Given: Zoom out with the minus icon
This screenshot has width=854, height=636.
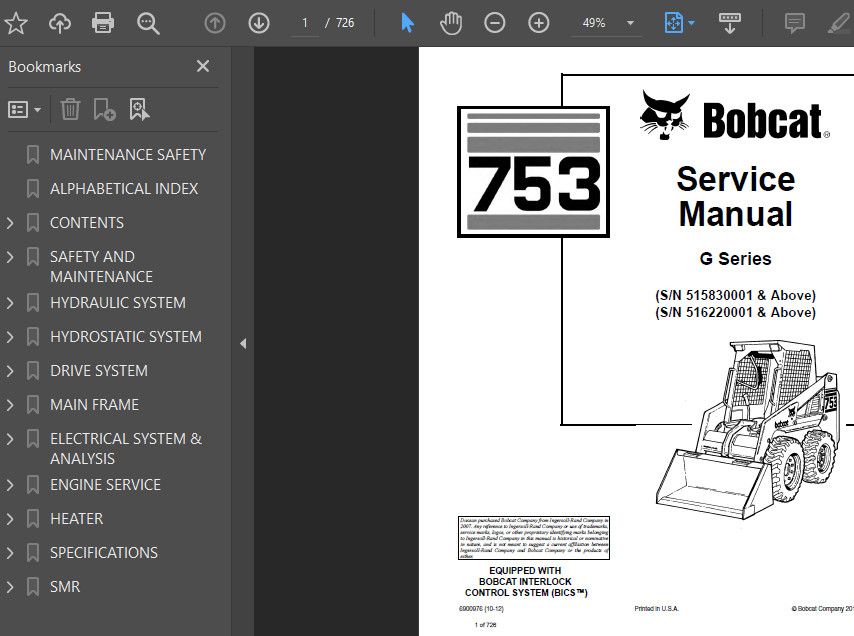Looking at the screenshot, I should point(495,23).
